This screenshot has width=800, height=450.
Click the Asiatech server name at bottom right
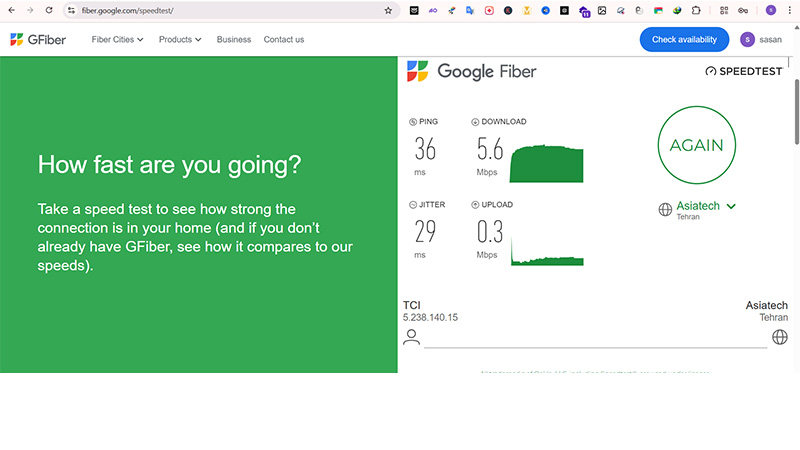coord(766,305)
